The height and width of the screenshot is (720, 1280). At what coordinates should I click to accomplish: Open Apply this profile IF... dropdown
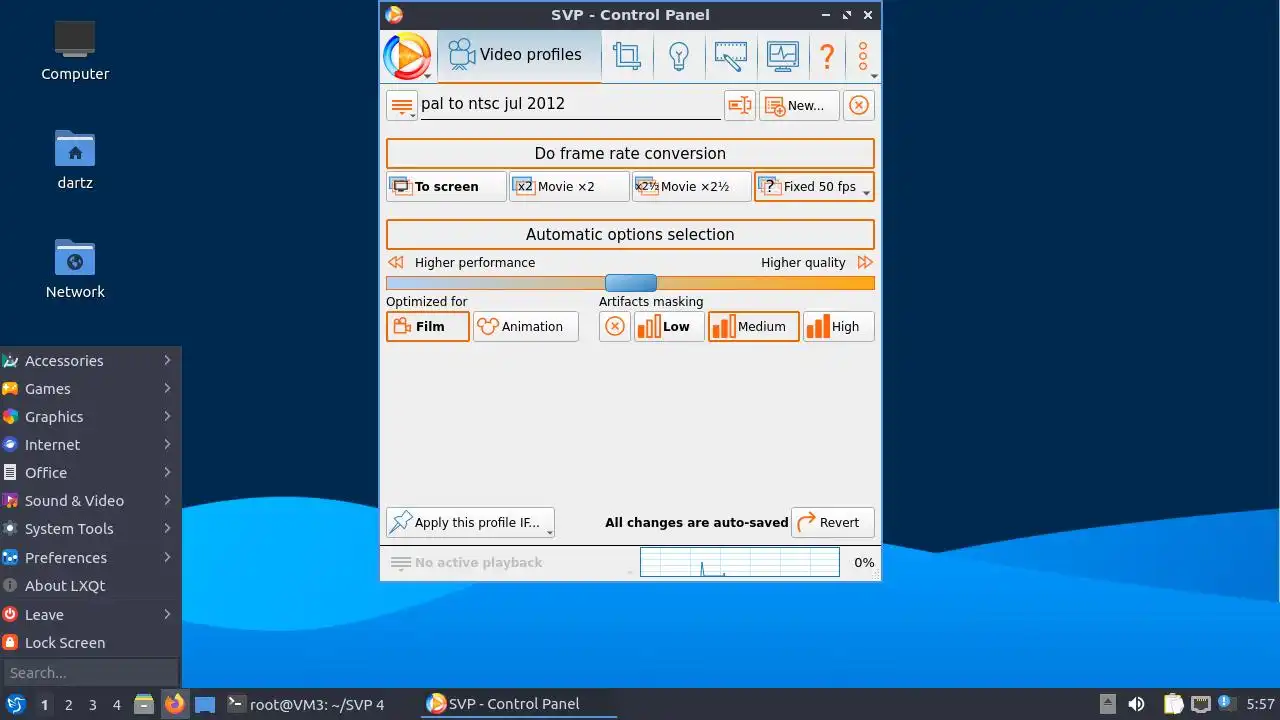(x=470, y=522)
